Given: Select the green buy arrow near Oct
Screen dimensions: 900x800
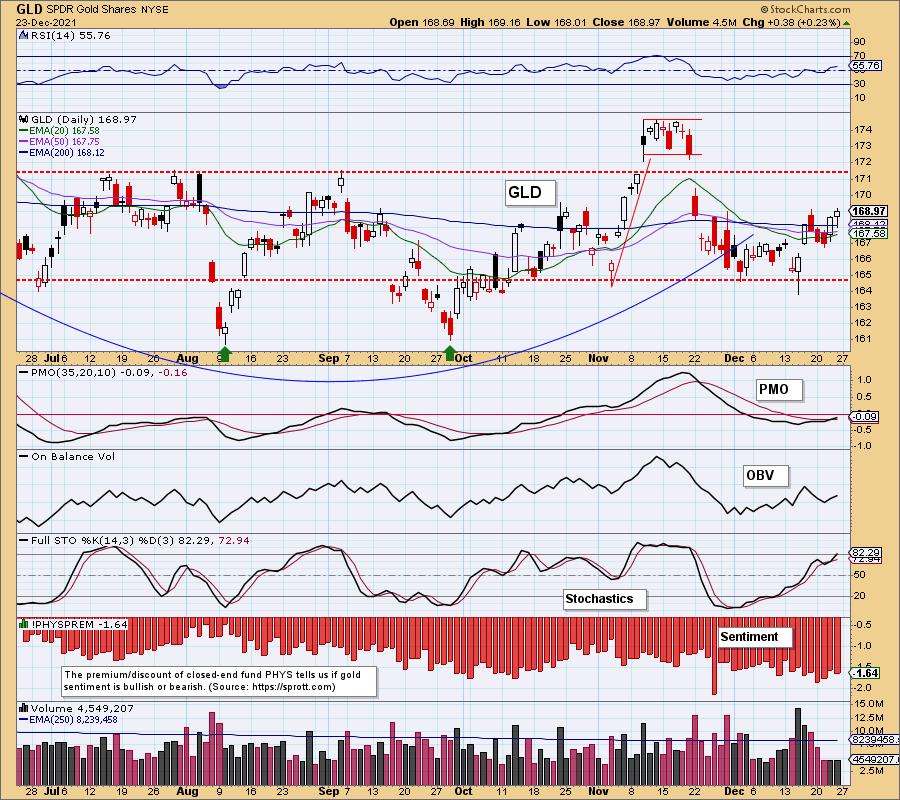Looking at the screenshot, I should [450, 354].
